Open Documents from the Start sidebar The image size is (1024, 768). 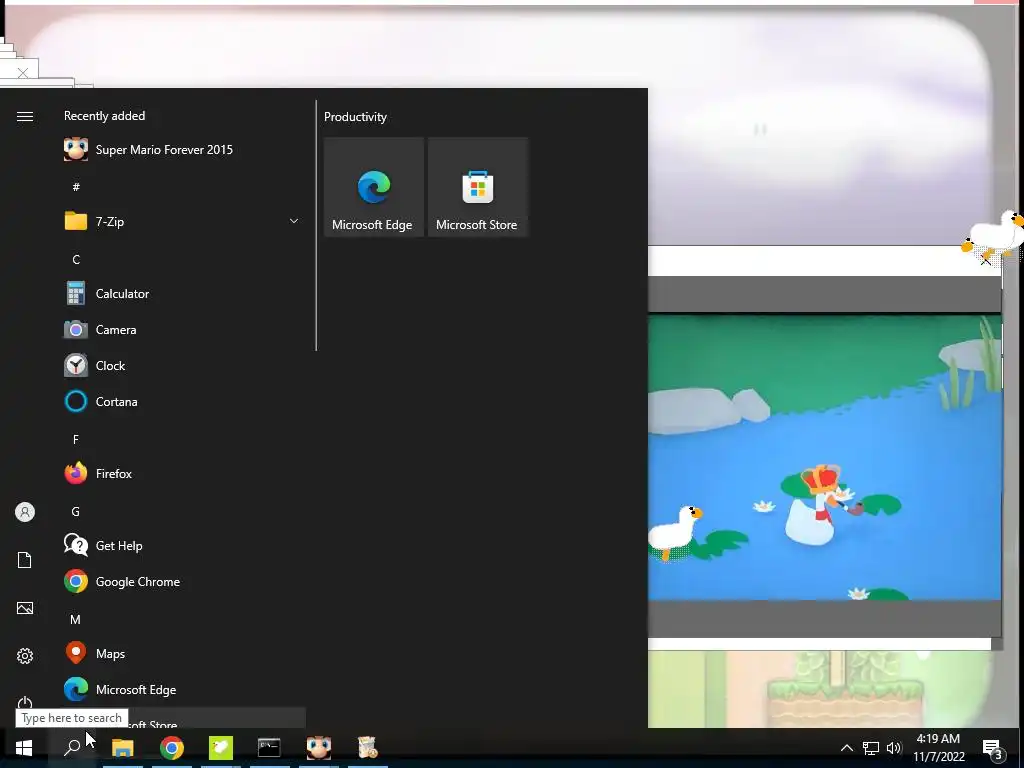(25, 560)
